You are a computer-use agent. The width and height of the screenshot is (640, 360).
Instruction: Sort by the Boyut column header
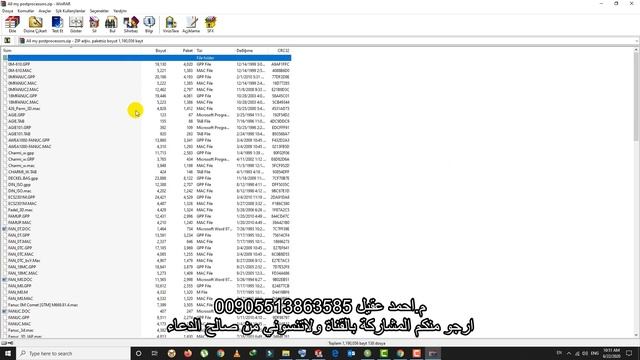pos(161,51)
